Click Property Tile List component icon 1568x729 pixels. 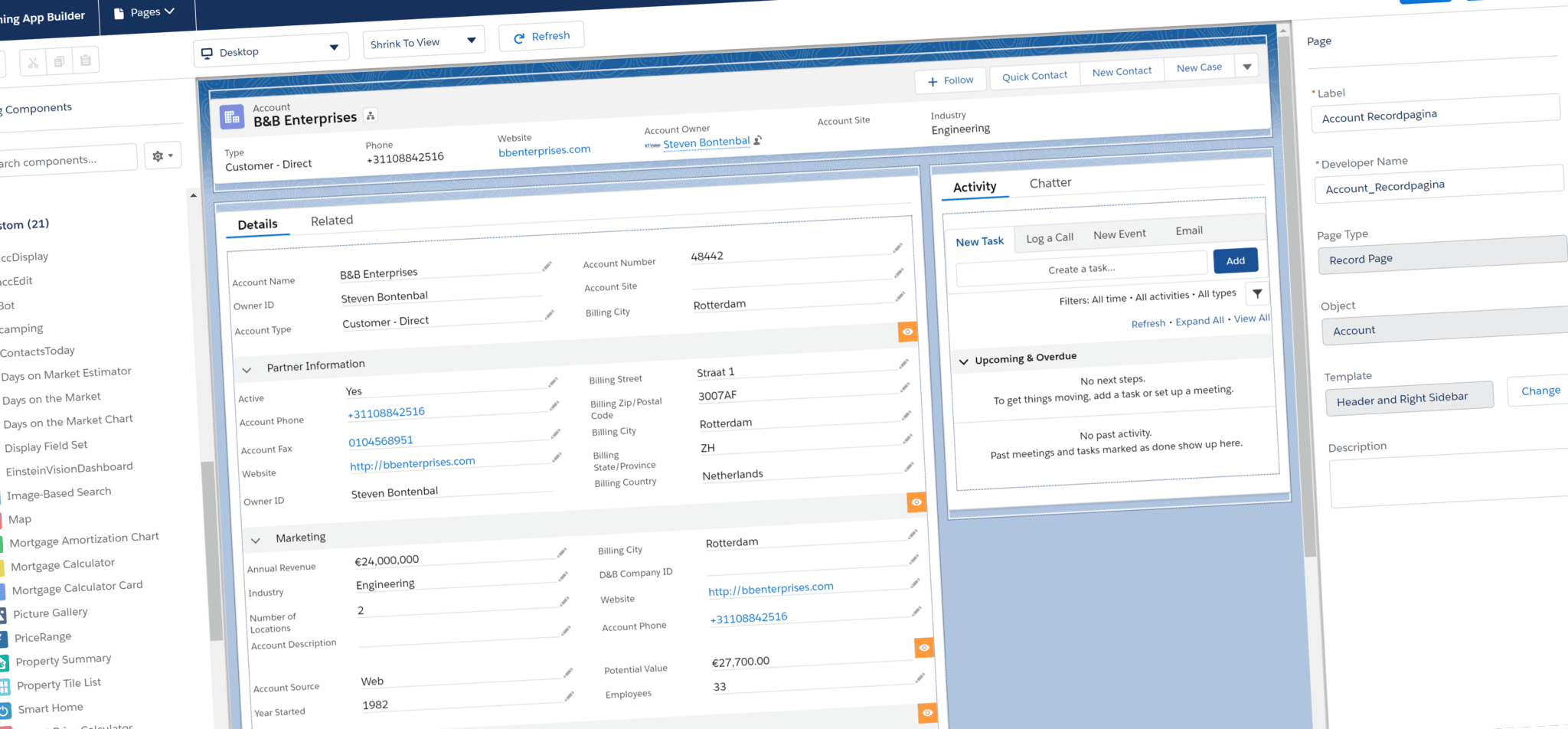point(4,687)
